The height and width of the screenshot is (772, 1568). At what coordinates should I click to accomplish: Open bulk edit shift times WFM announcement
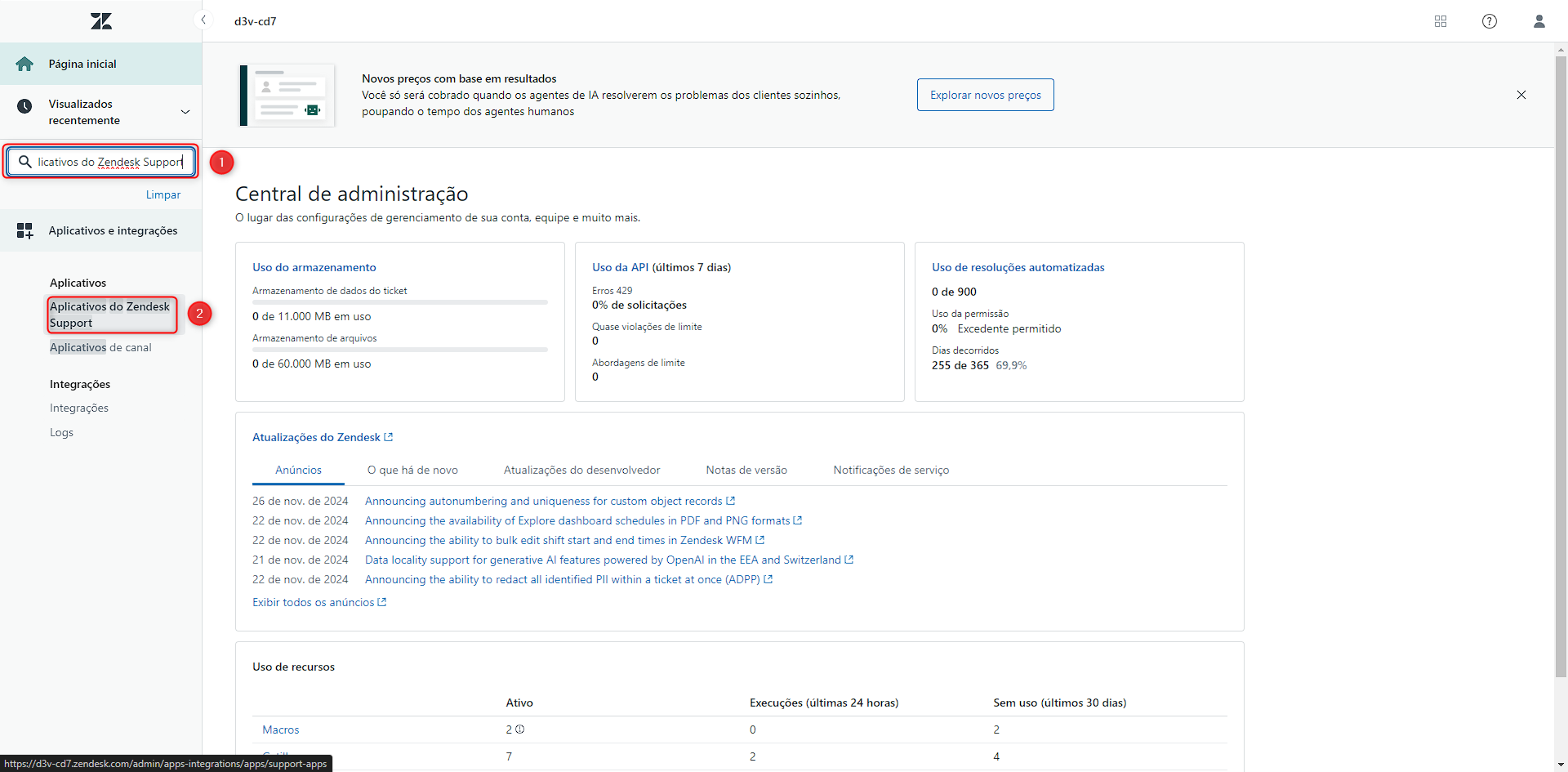point(564,540)
